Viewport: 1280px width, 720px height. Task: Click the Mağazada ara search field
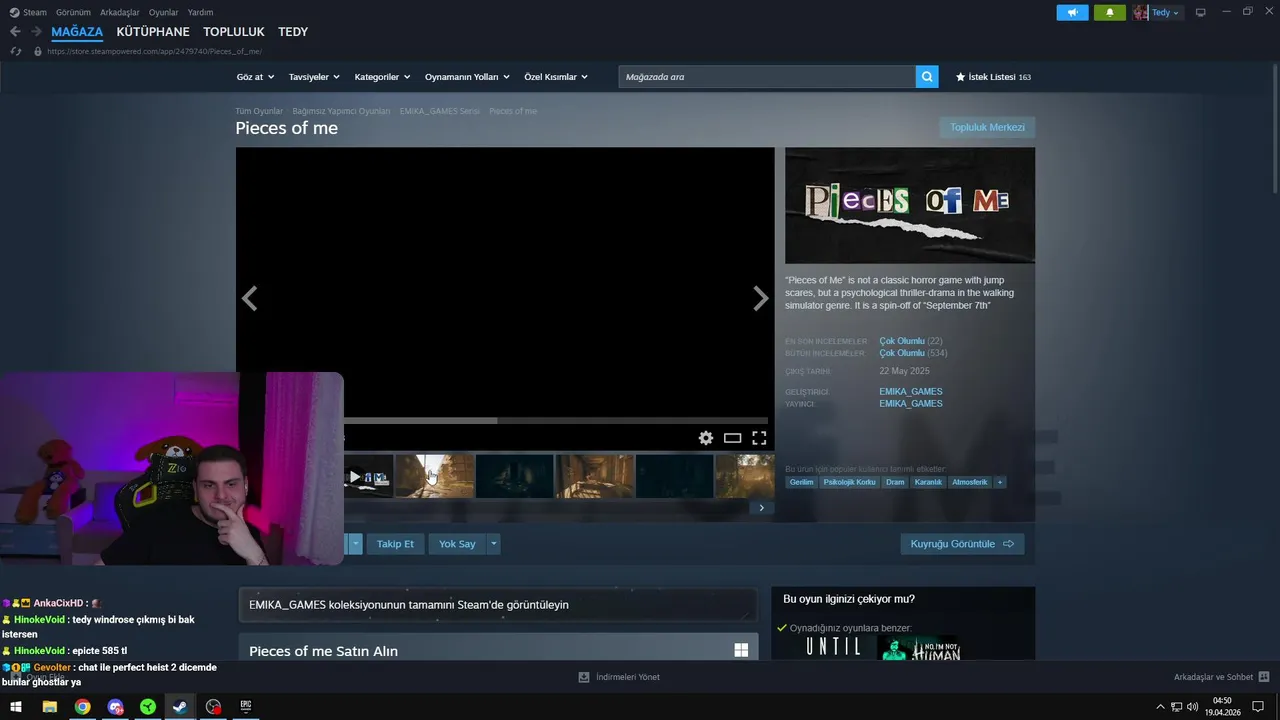tap(767, 77)
